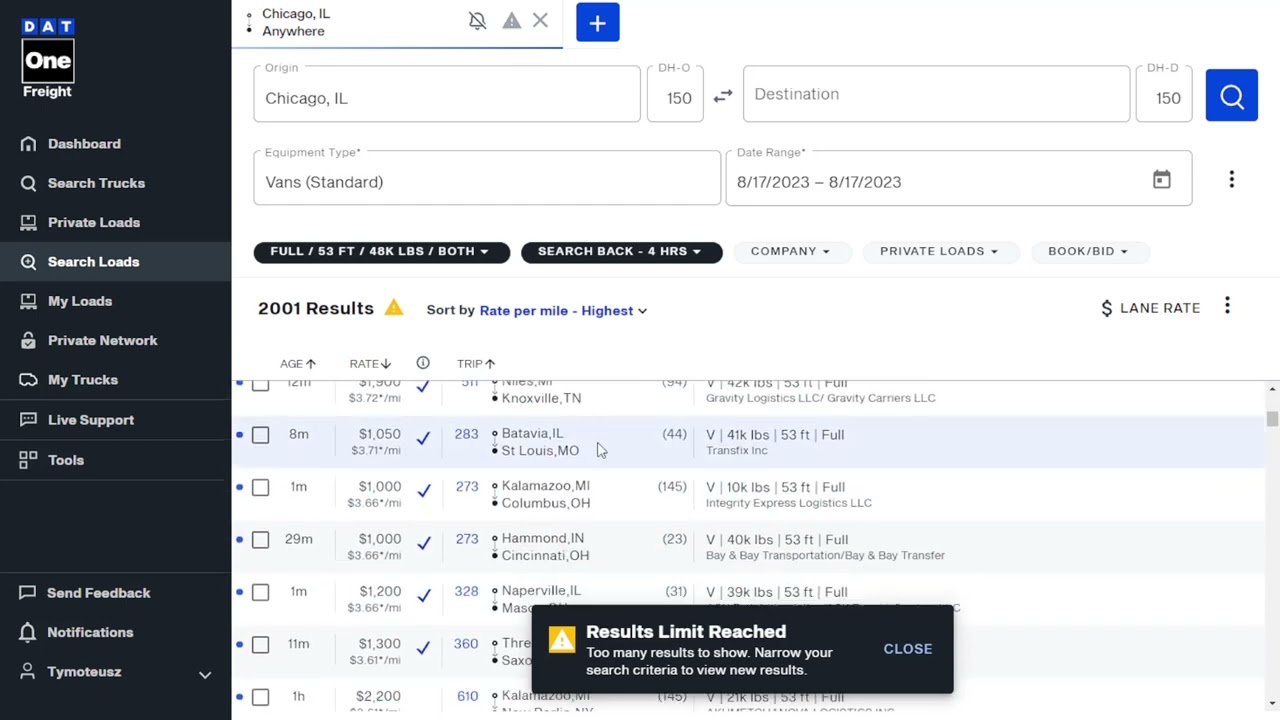Viewport: 1280px width, 720px height.
Task: Check the $2,200 load checkbox
Action: [x=261, y=697]
